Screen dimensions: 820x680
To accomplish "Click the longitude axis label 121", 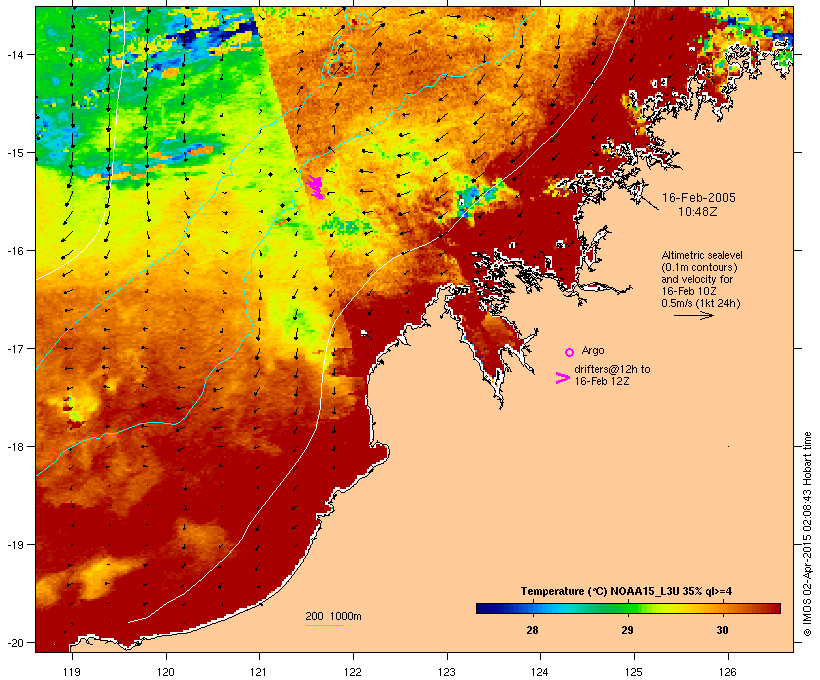I will (259, 672).
